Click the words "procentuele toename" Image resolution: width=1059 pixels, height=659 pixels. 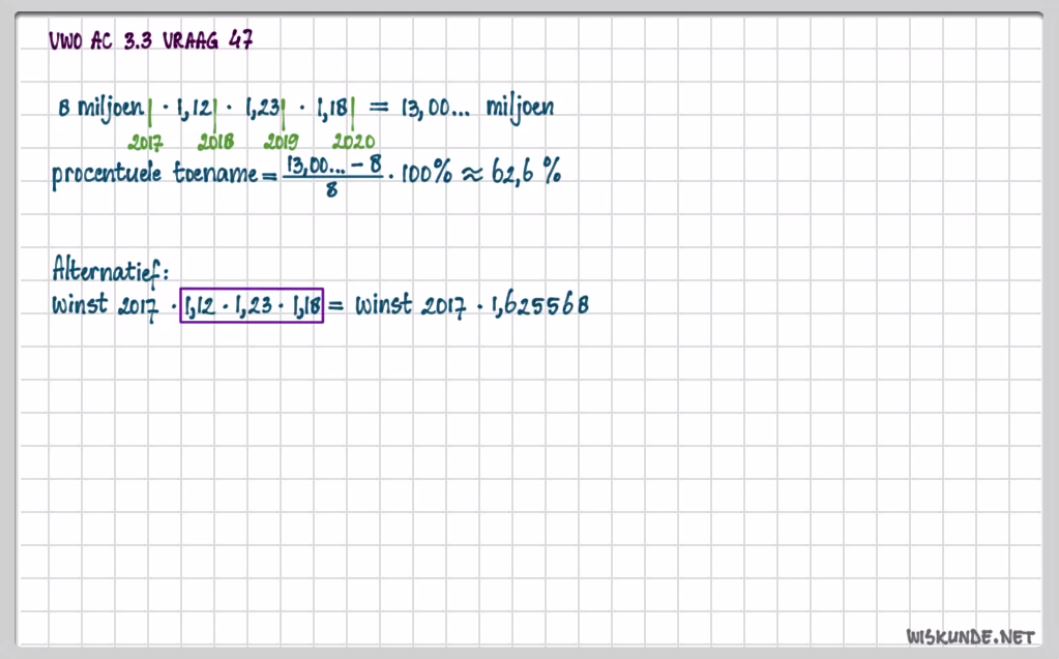point(153,174)
